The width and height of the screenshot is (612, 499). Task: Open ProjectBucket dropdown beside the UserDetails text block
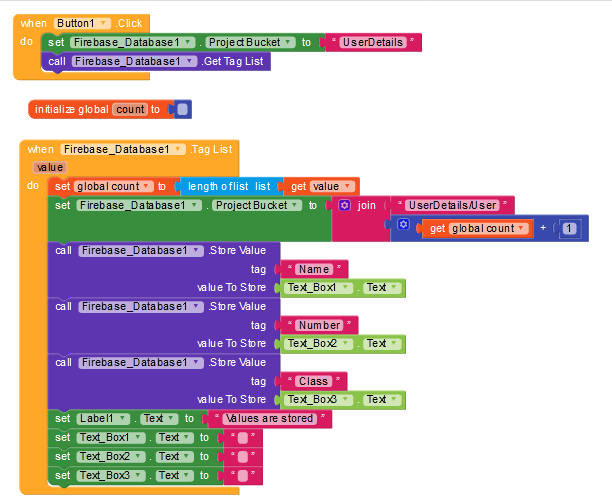click(x=250, y=42)
